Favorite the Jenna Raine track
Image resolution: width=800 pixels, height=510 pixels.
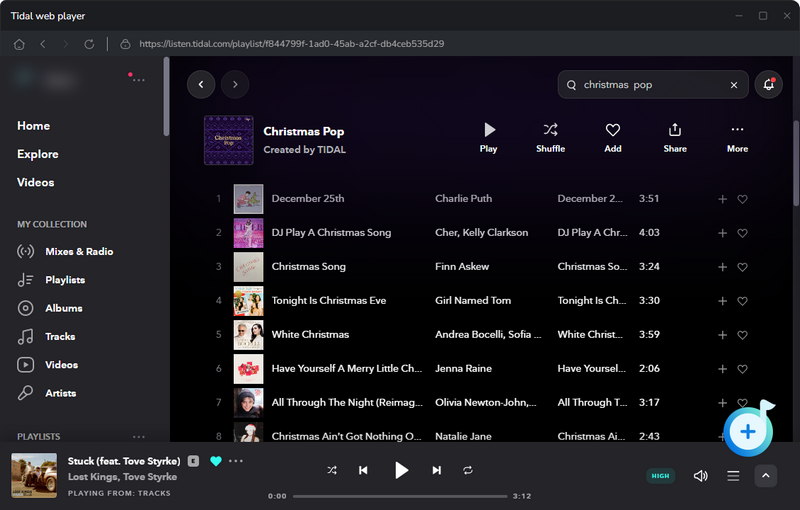[x=742, y=369]
